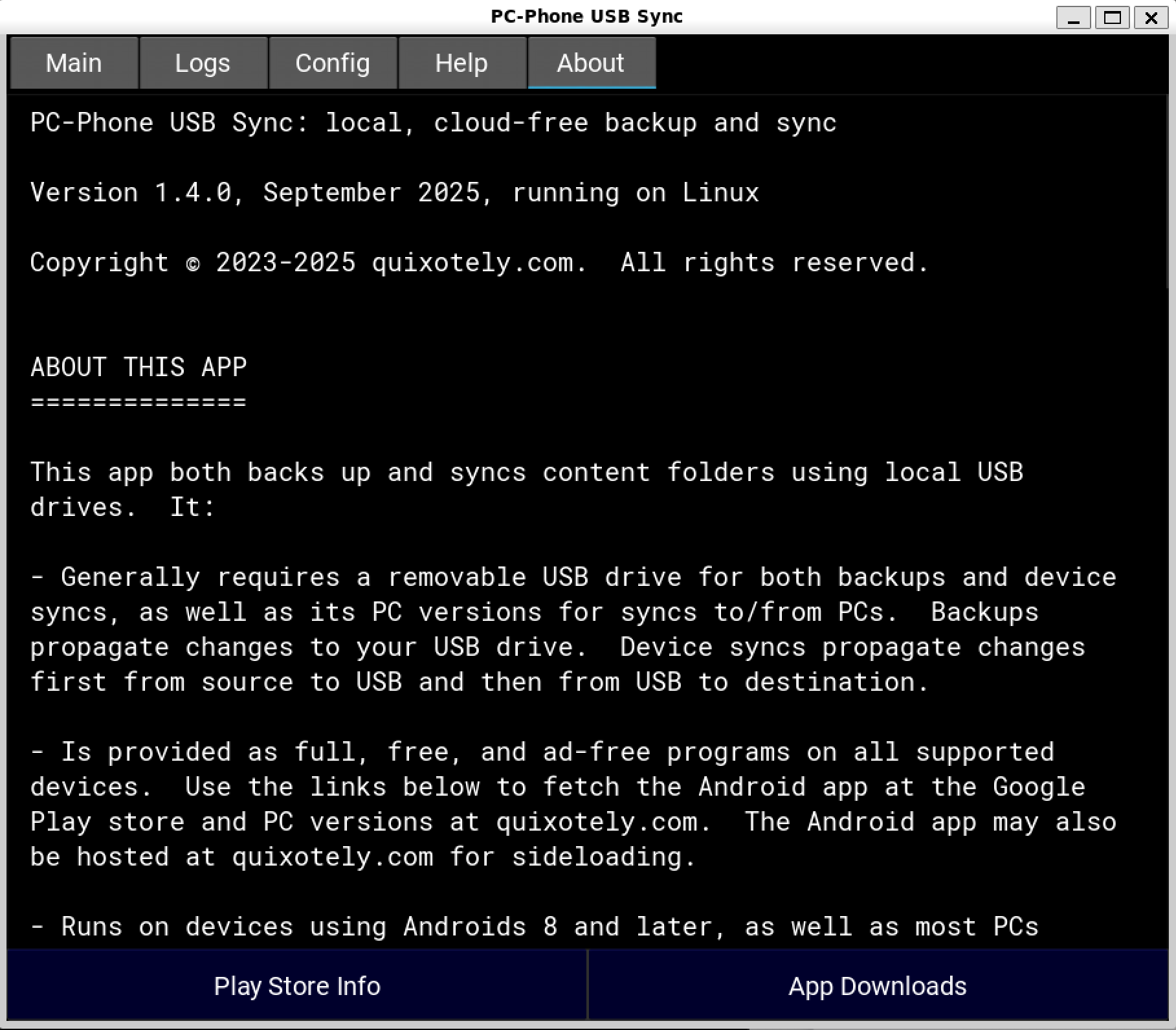Close the PC-Phone USB Sync window

pyautogui.click(x=1151, y=17)
